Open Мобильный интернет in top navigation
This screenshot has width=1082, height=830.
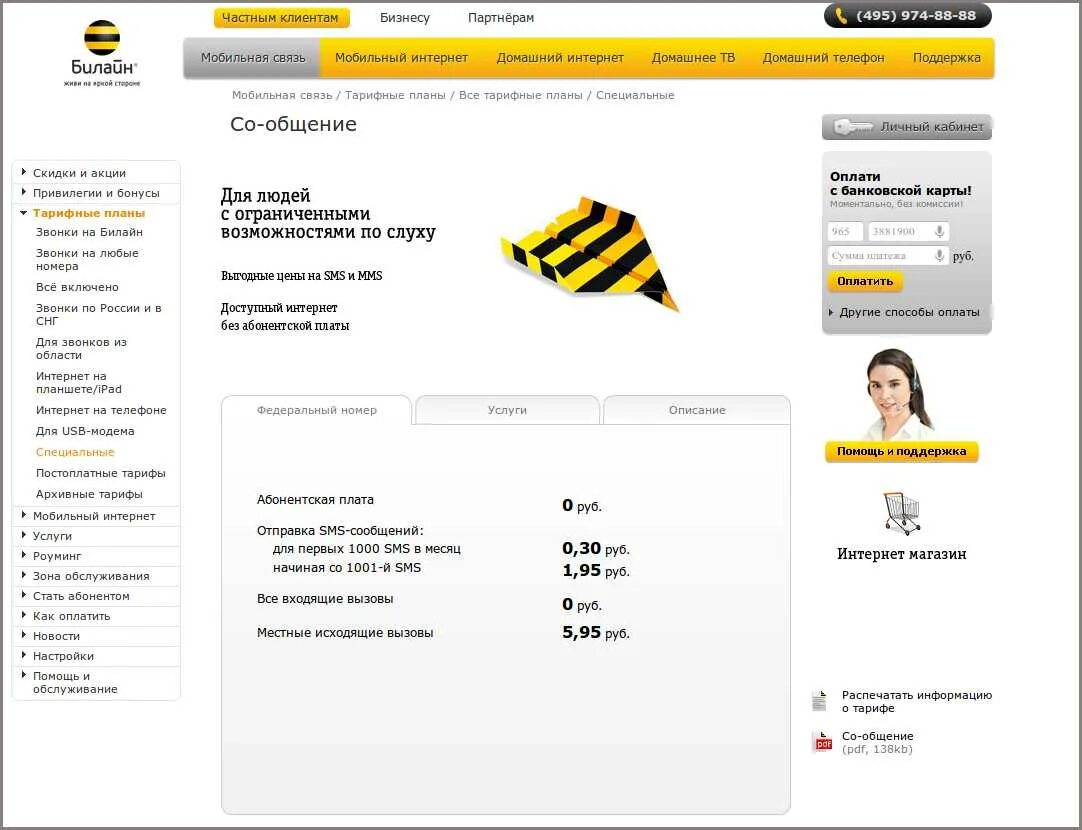[x=401, y=58]
